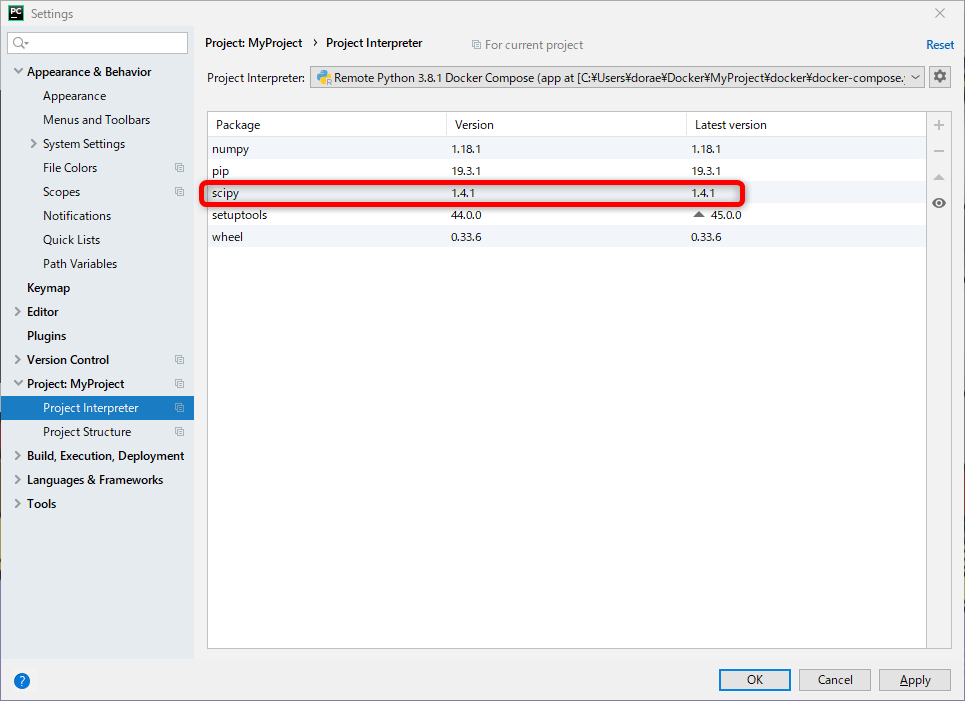This screenshot has height=701, width=965.
Task: Open Project Structure settings
Action: [87, 432]
